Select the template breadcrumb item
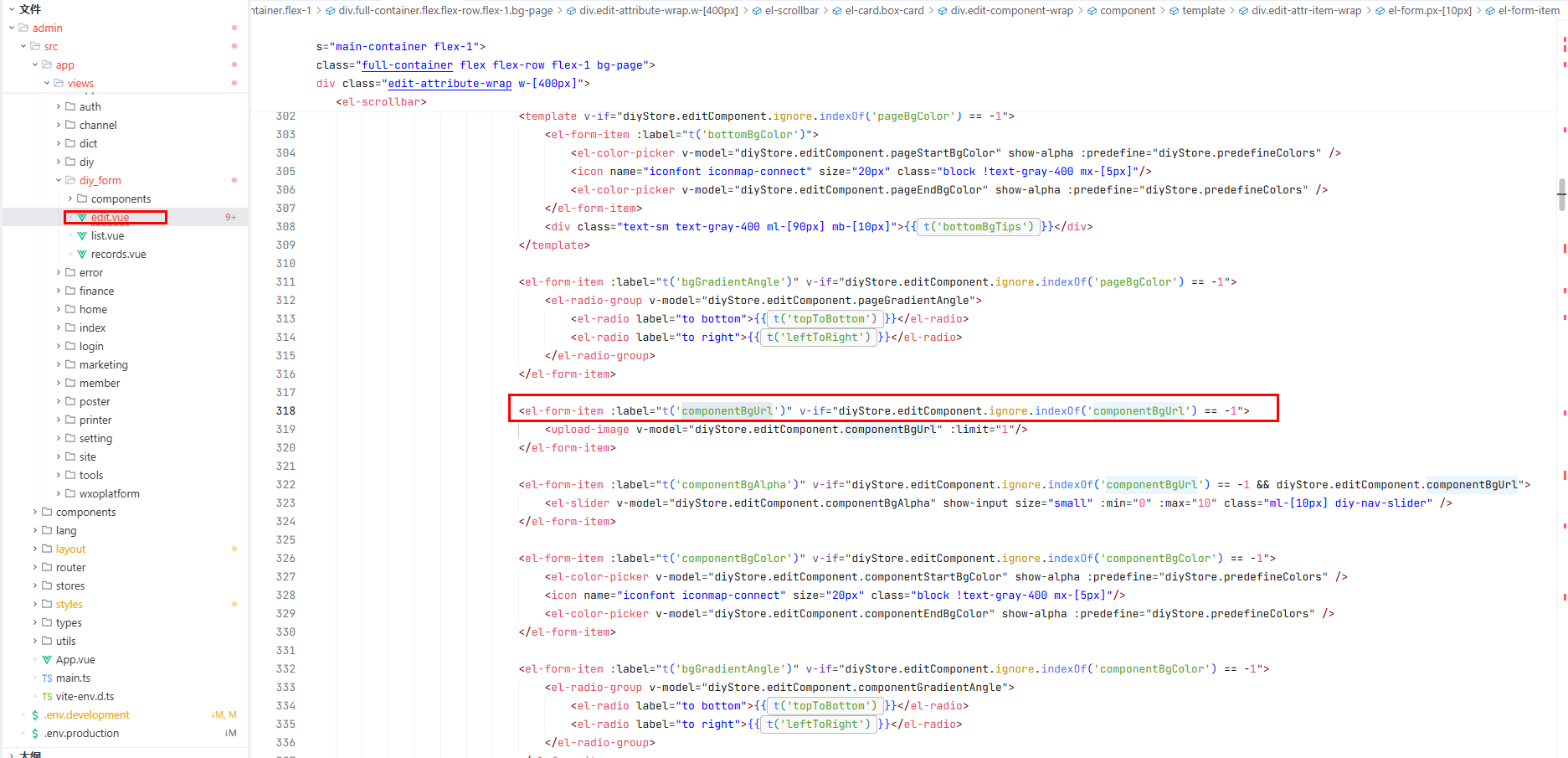1568x758 pixels. click(1203, 11)
